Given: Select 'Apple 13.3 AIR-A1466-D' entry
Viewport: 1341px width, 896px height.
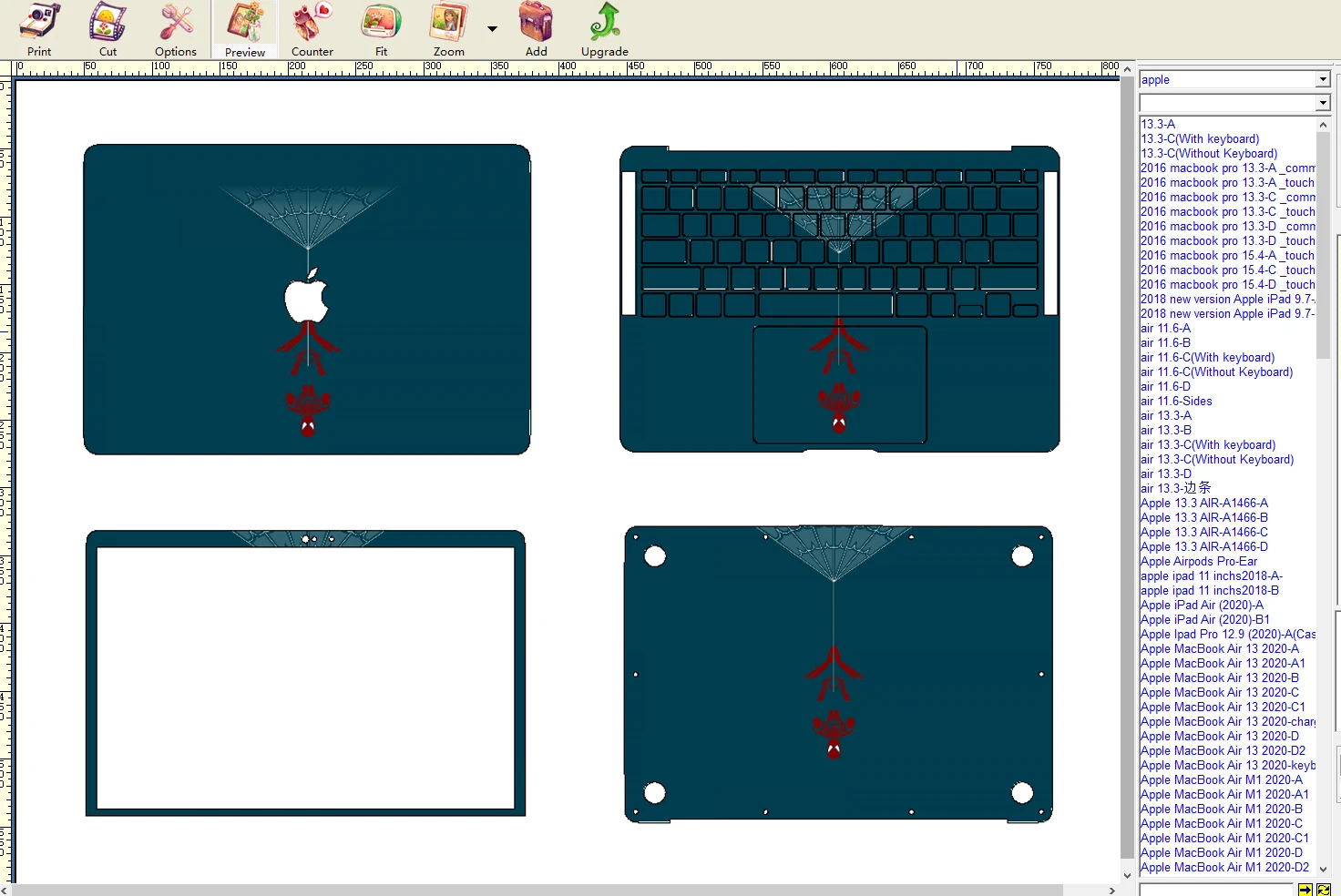Looking at the screenshot, I should pyautogui.click(x=1204, y=546).
